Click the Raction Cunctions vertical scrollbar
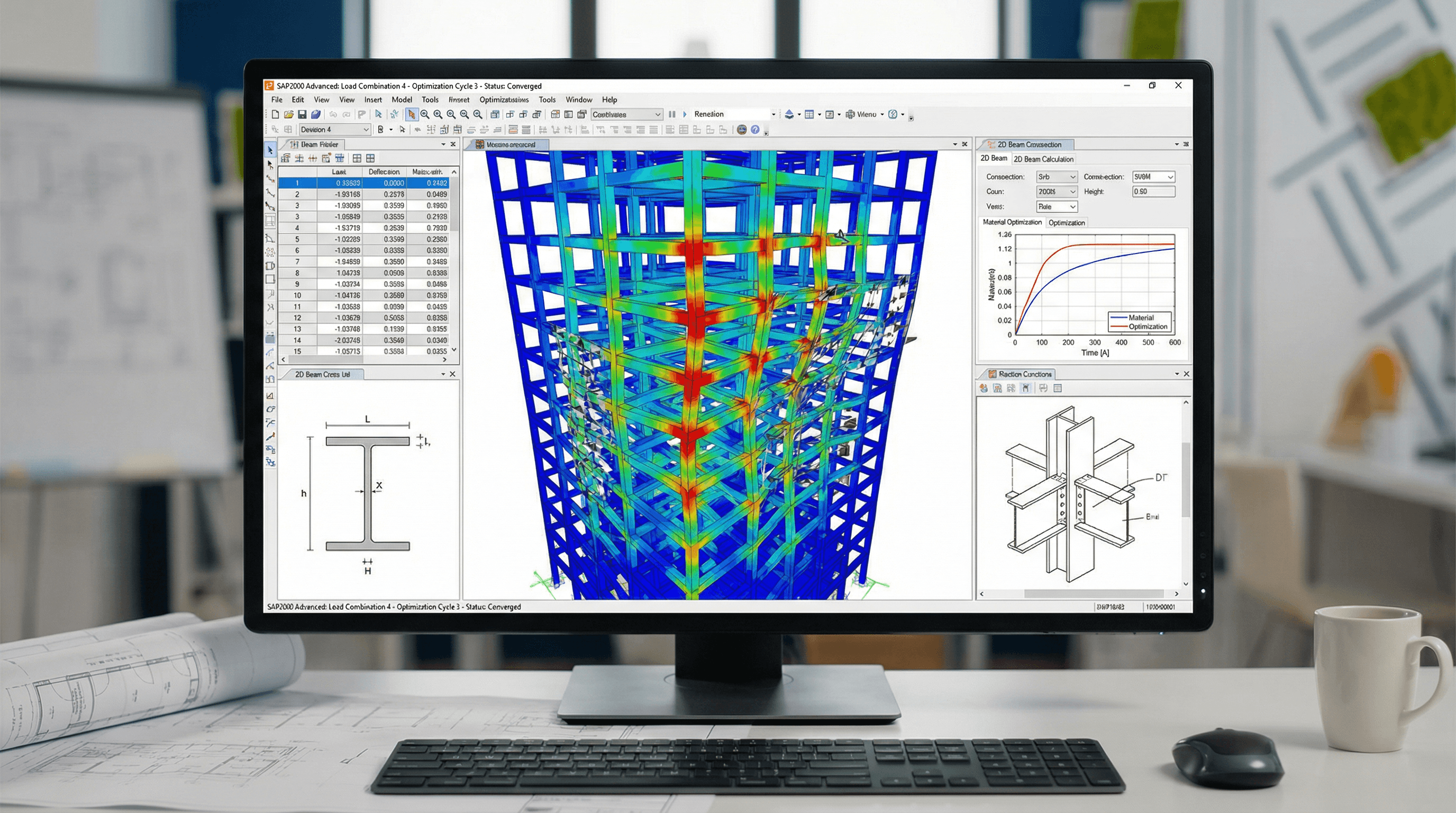 point(1186,481)
